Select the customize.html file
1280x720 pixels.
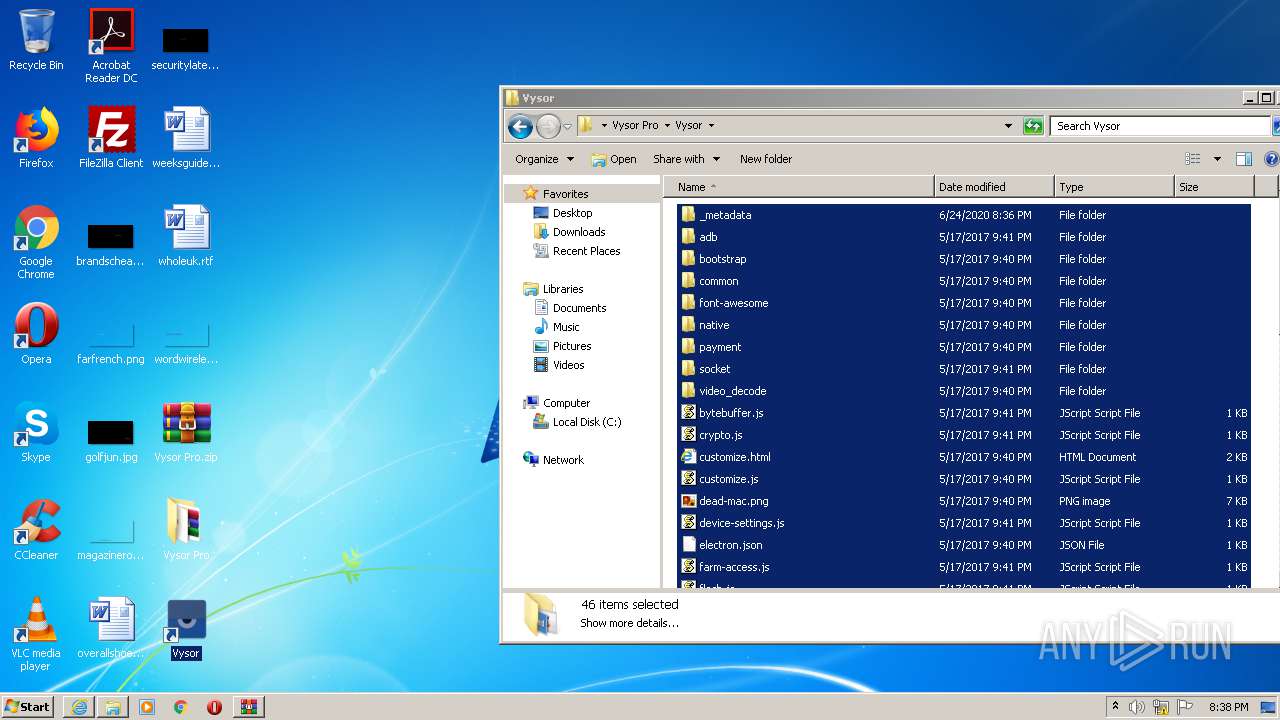(964, 457)
